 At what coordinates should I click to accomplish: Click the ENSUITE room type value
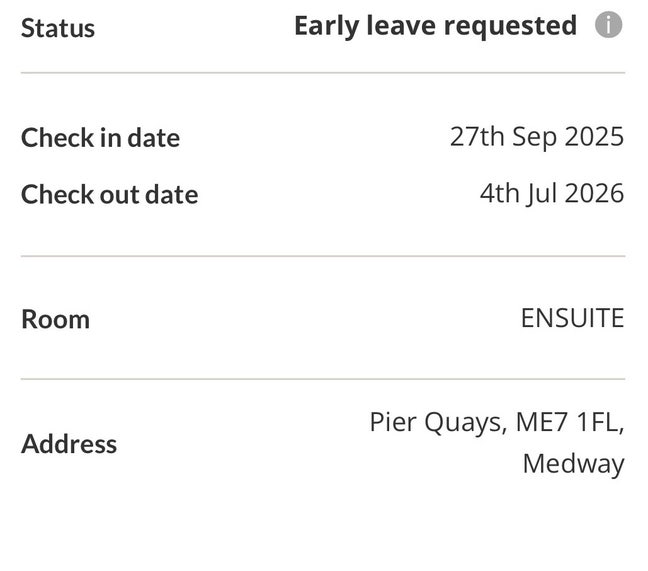pos(572,318)
